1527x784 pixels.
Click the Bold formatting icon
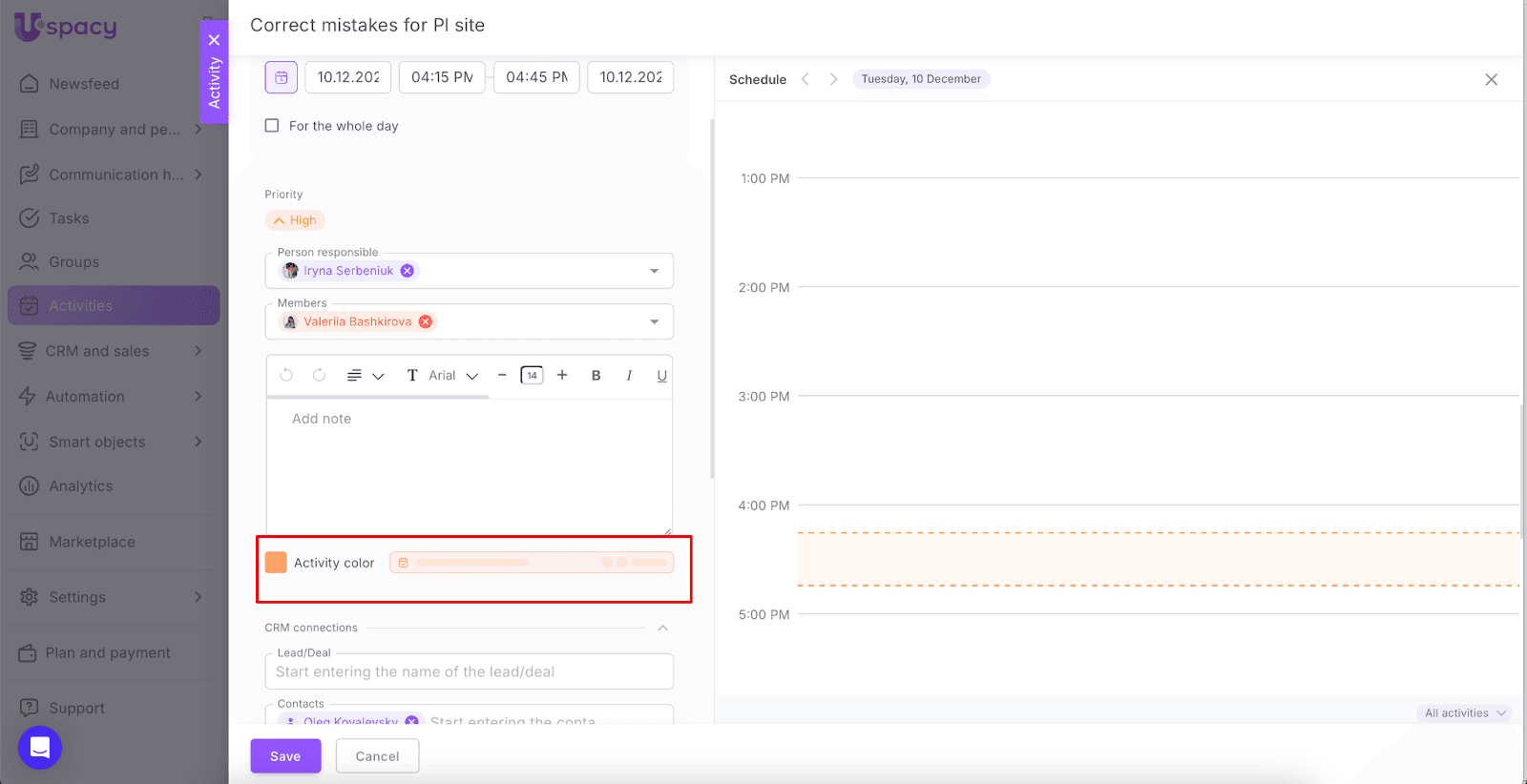click(596, 376)
